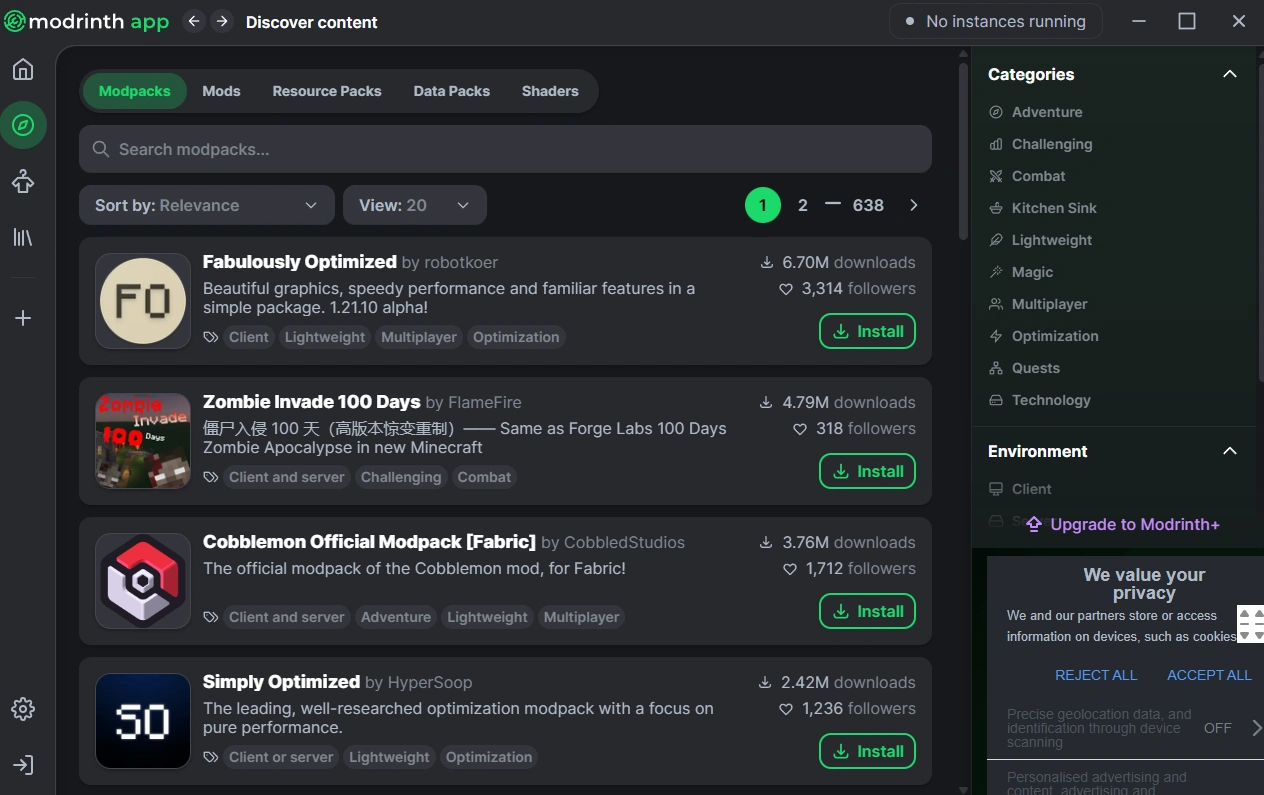The image size is (1264, 795).
Task: Focus the Search modpacks field
Action: pos(505,149)
